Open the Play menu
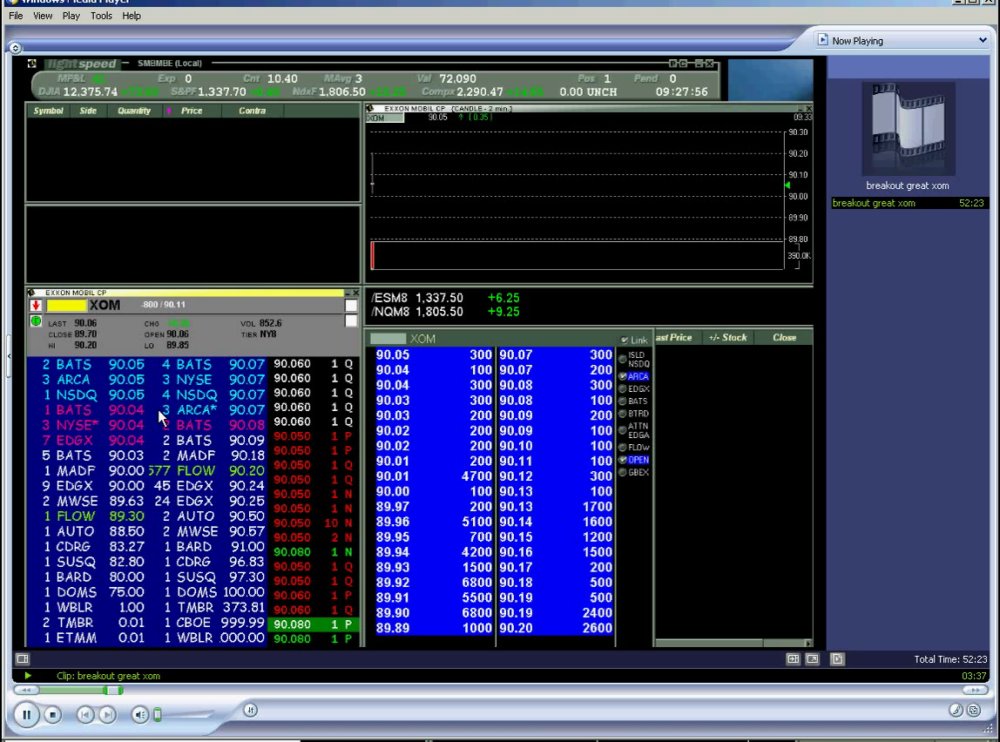The image size is (1000, 742). coord(71,15)
